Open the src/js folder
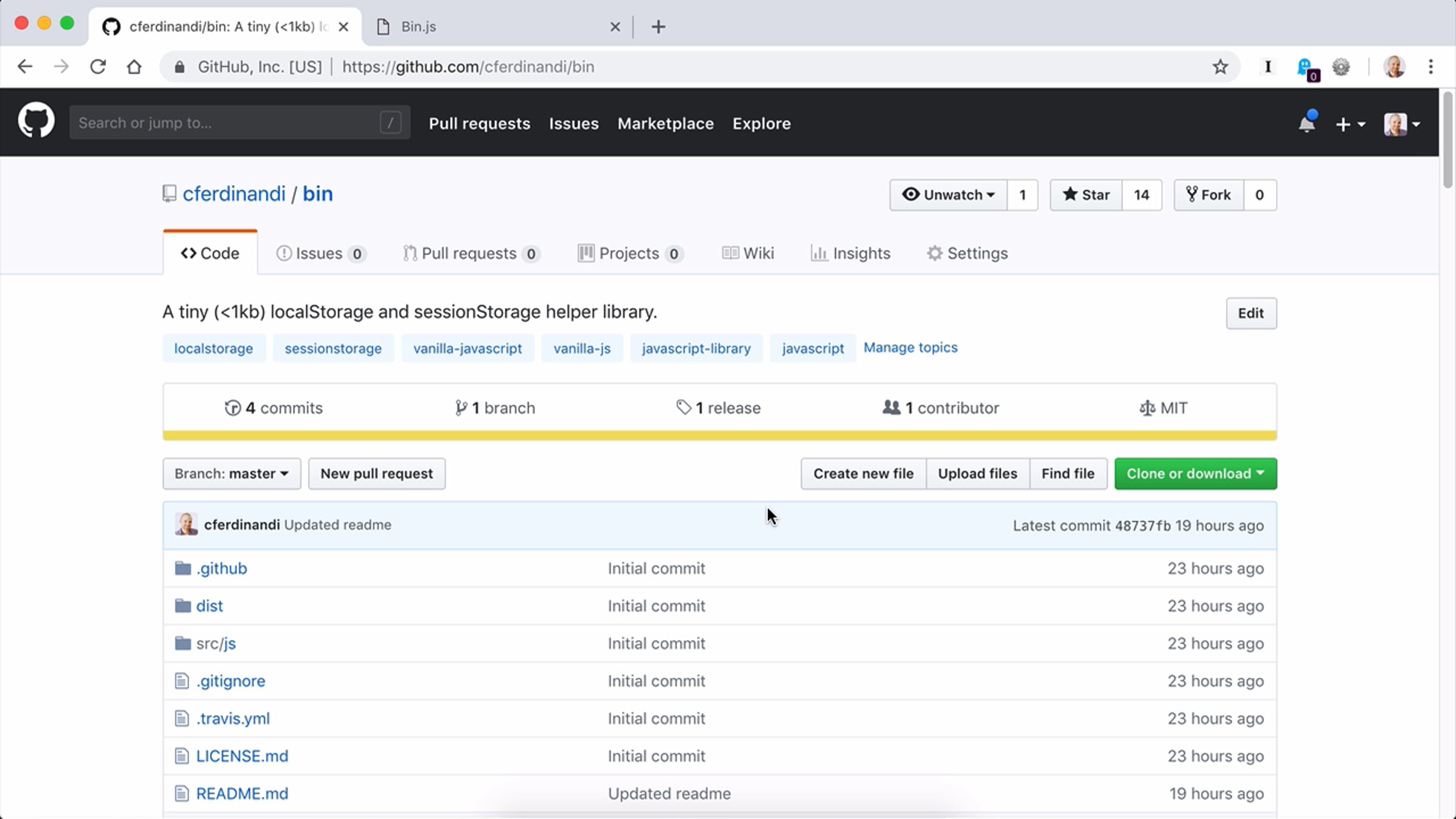Screen dimensions: 1456x819 216,644
